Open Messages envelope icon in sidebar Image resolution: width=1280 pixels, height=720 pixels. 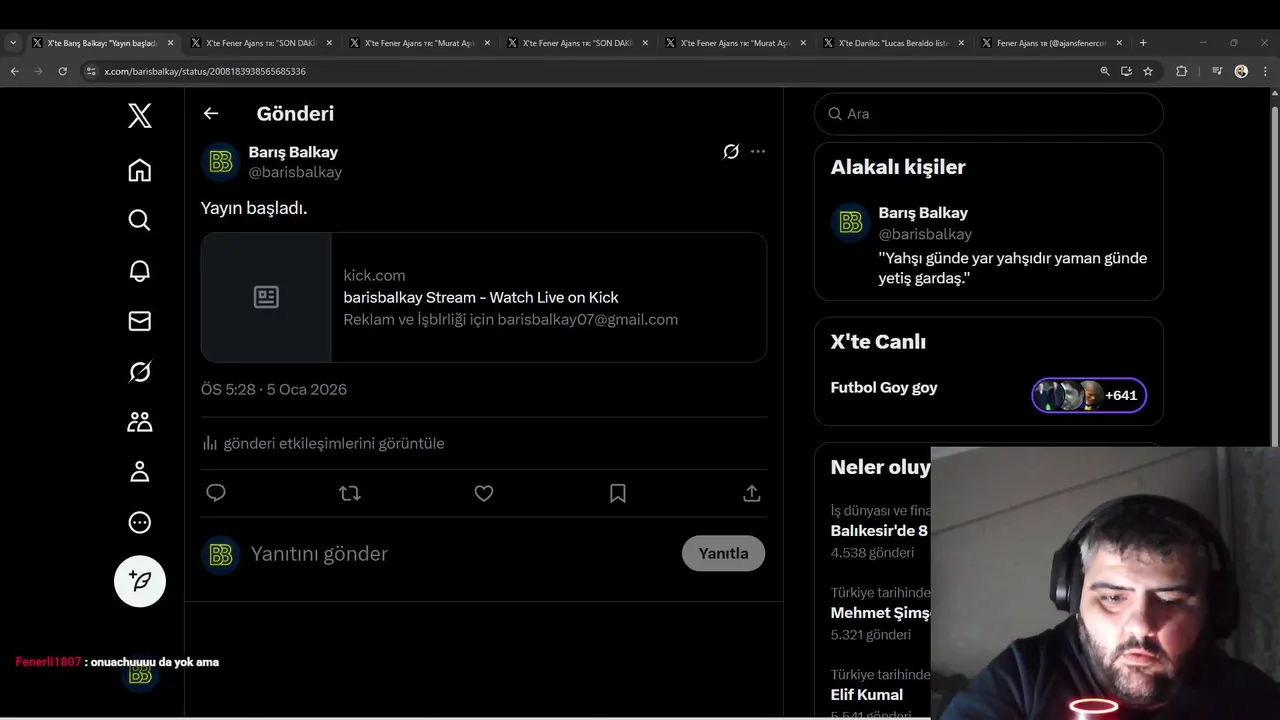click(140, 321)
